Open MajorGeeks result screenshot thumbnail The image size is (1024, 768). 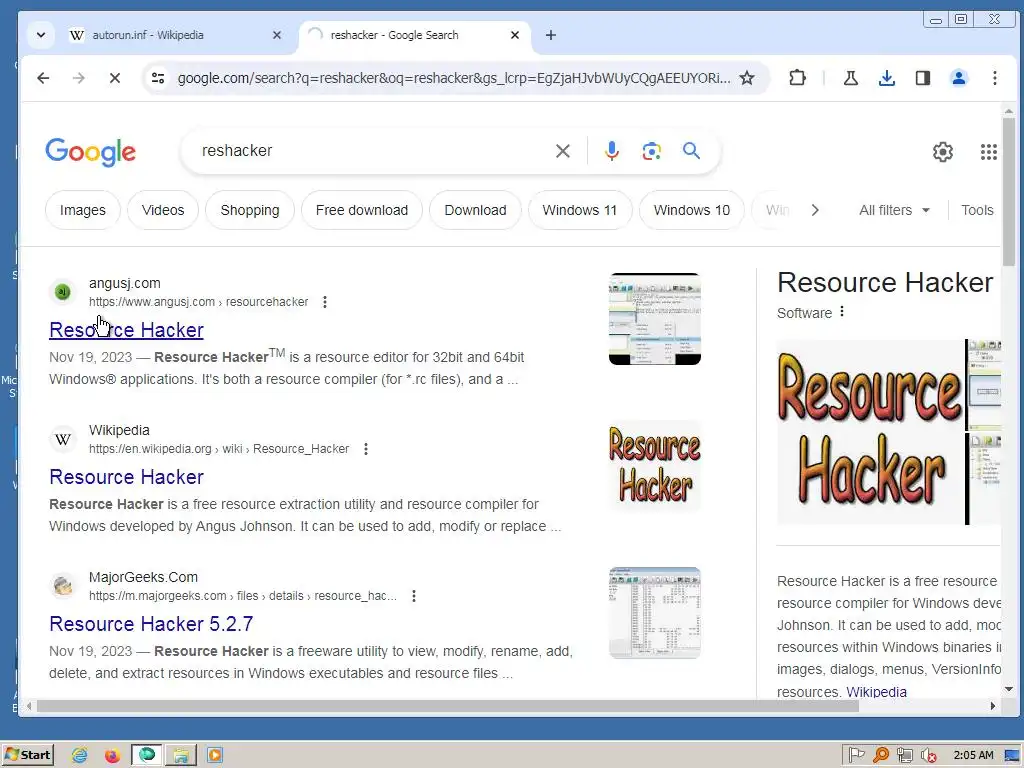tap(654, 613)
